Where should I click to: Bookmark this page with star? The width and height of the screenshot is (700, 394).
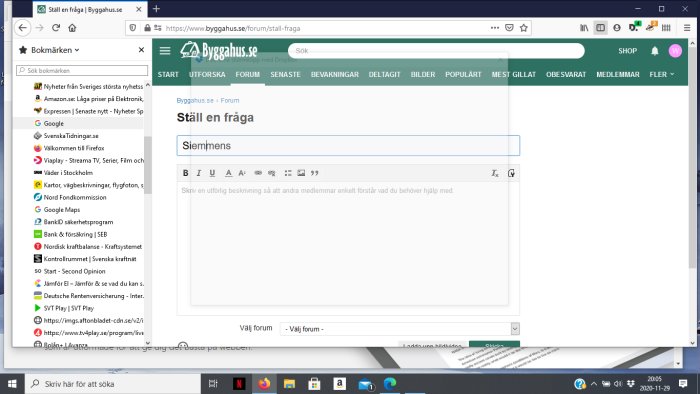524,28
